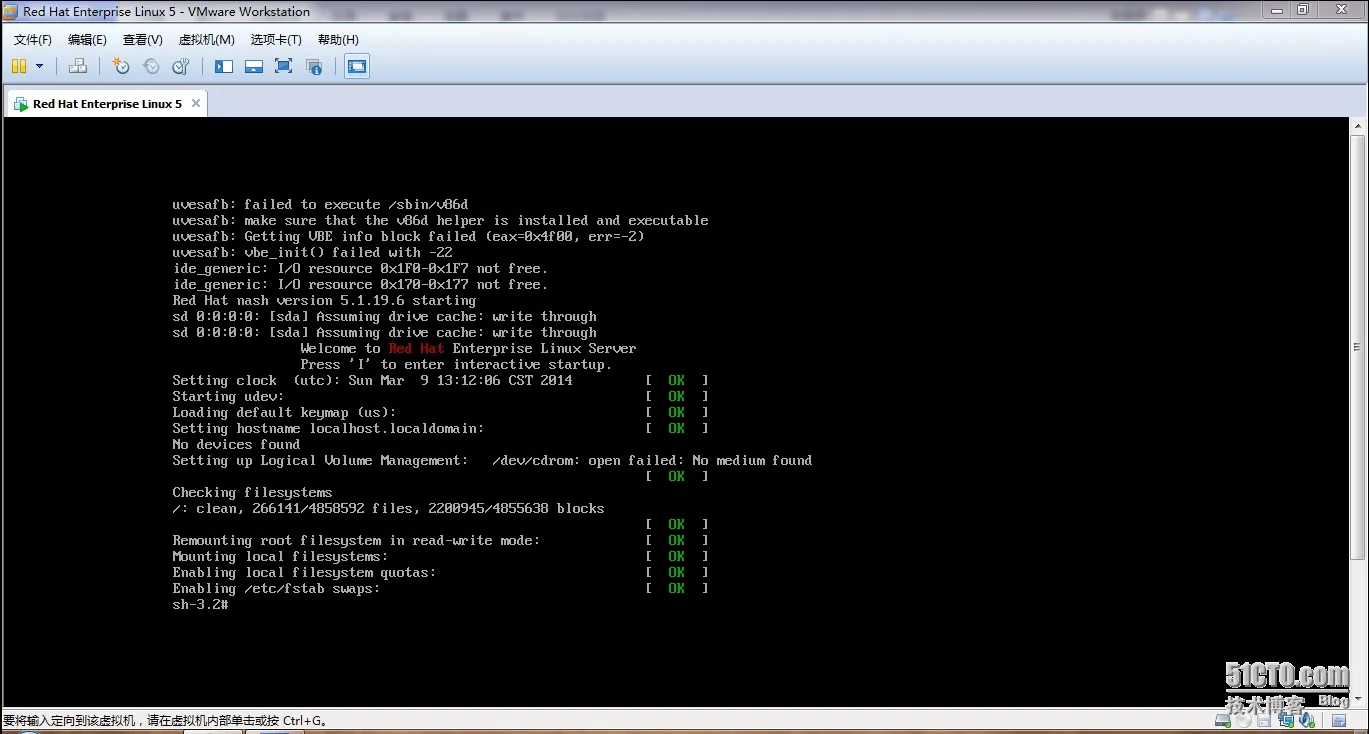Suspend the virtual machine with the pause icon
1369x734 pixels.
[x=19, y=66]
